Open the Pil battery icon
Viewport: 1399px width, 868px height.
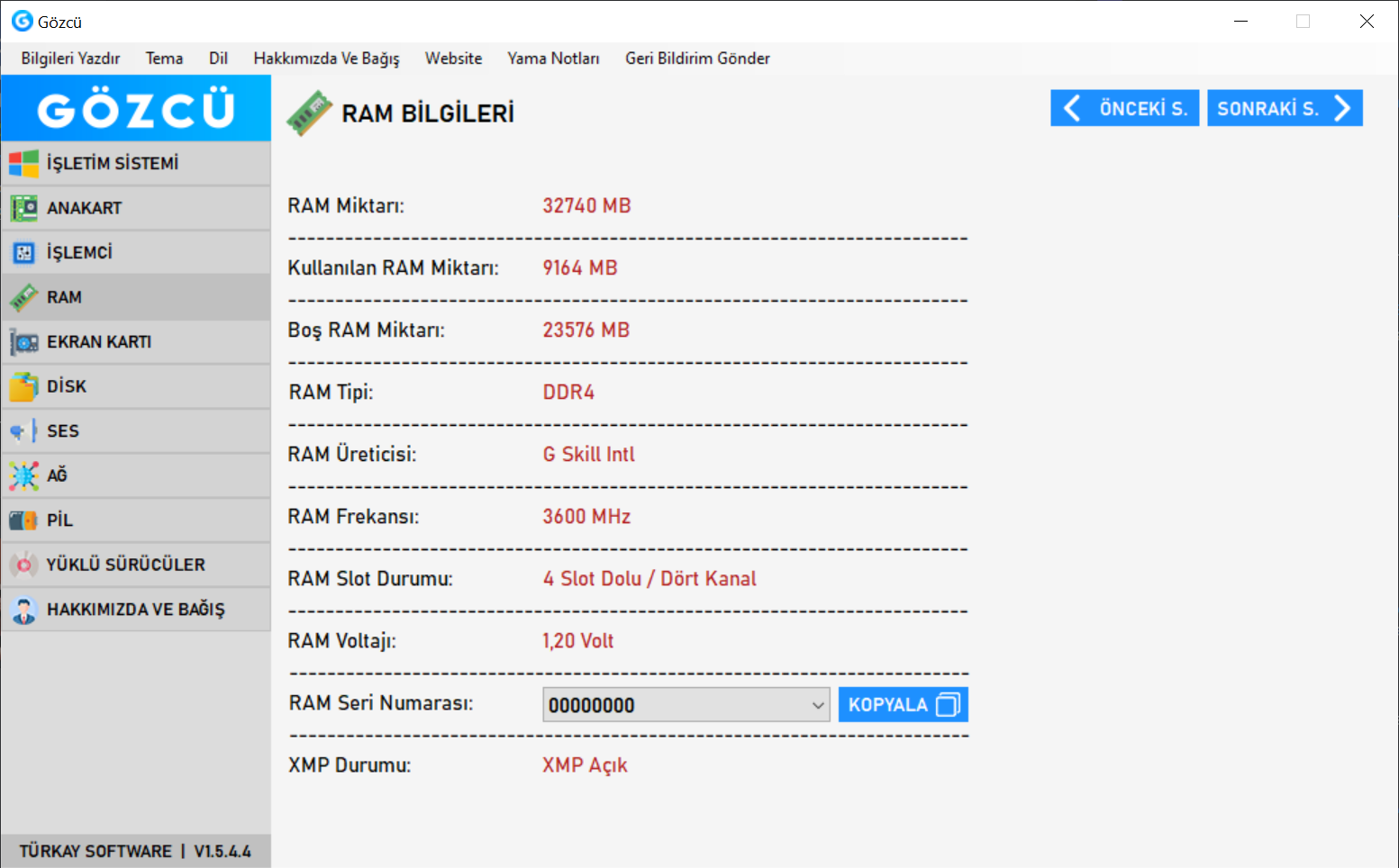[x=23, y=520]
